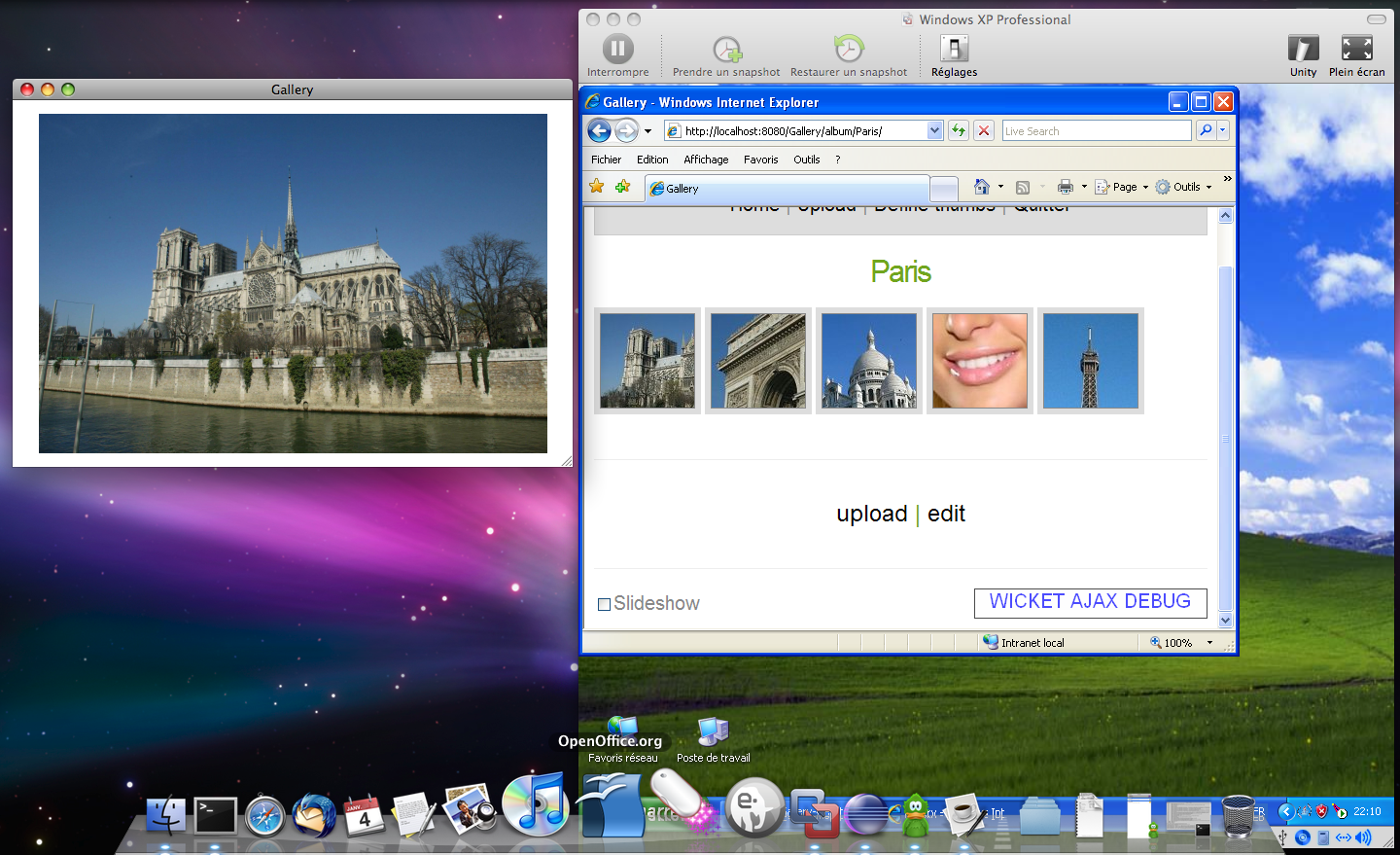Open the Réglages settings icon
The height and width of the screenshot is (855, 1400).
click(954, 49)
